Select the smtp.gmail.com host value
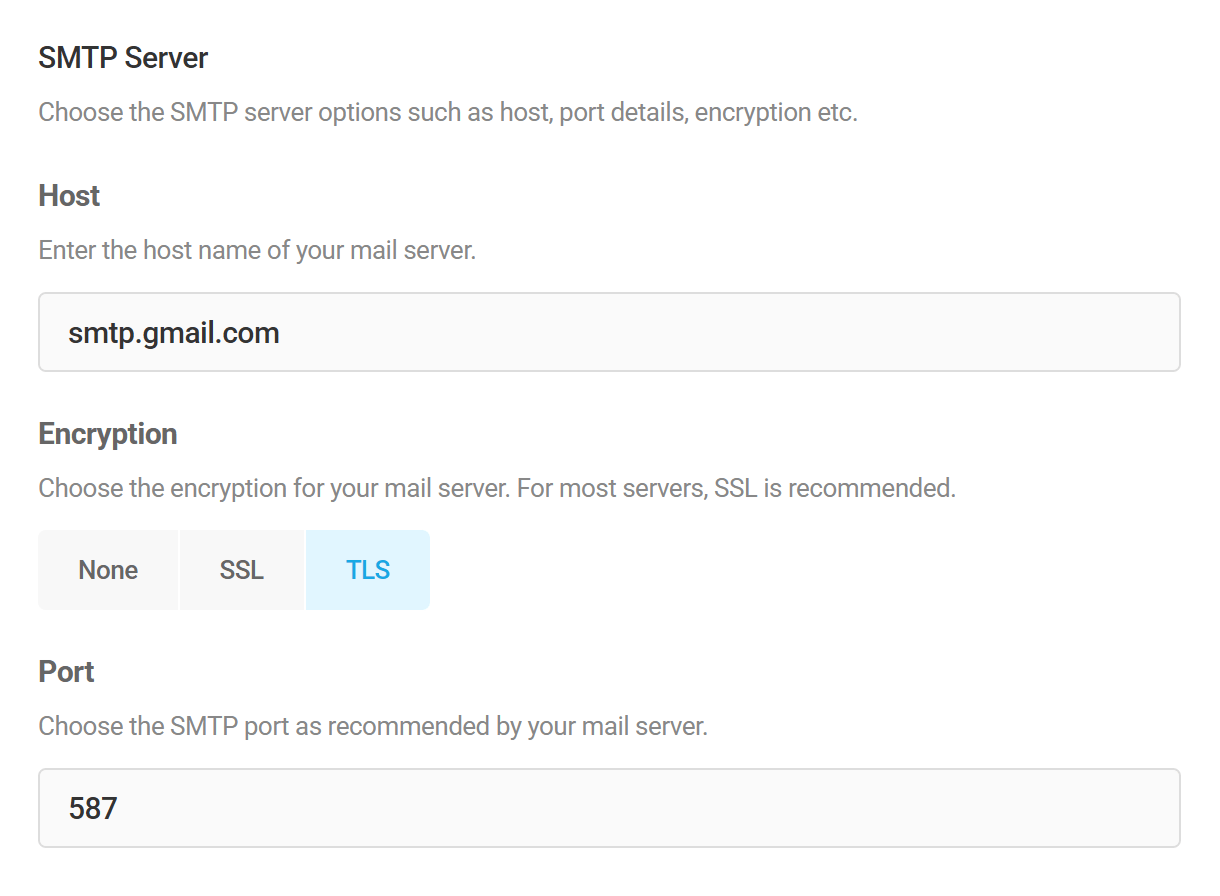 (174, 332)
